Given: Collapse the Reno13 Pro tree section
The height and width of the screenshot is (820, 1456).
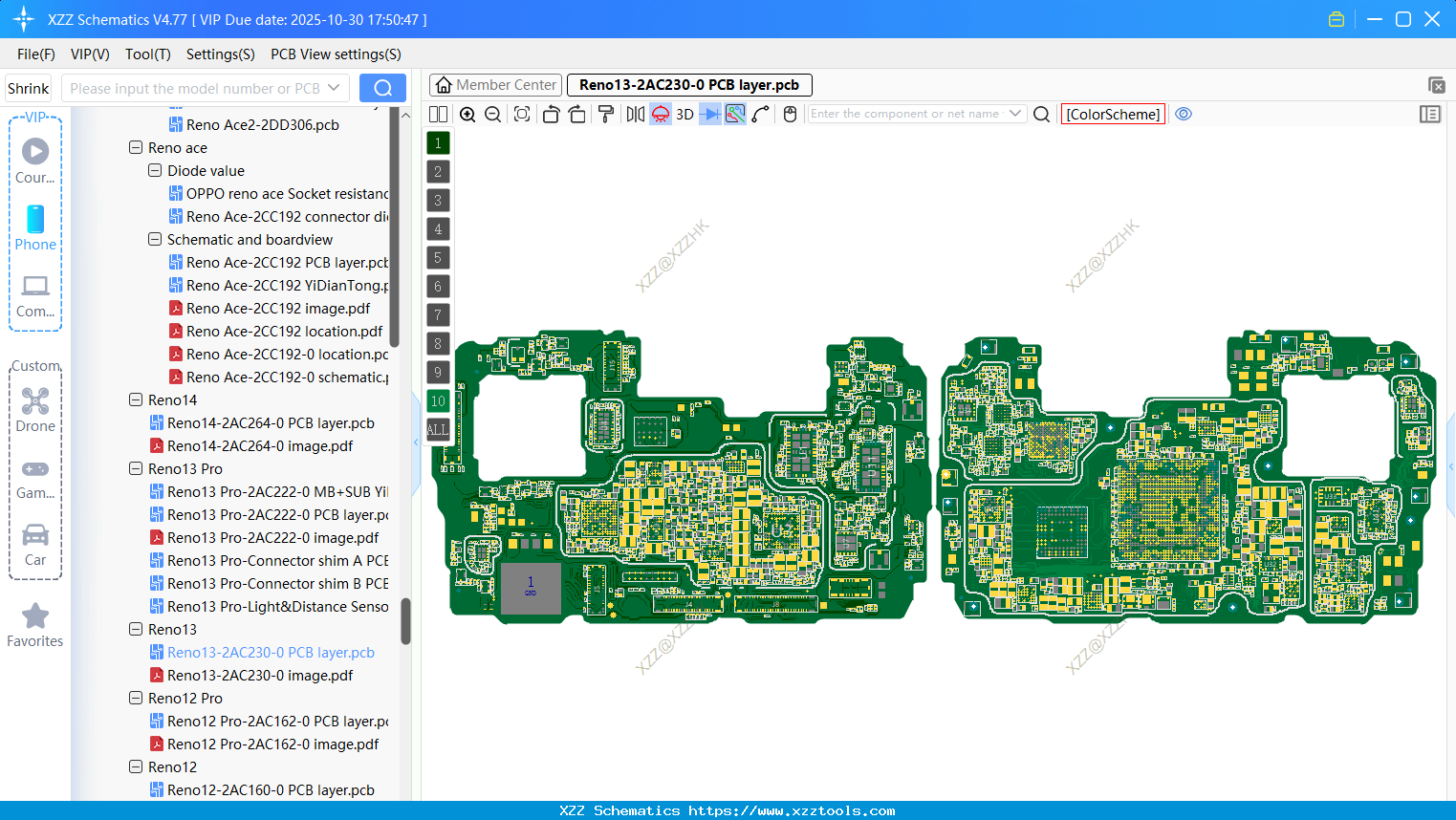Looking at the screenshot, I should [135, 468].
